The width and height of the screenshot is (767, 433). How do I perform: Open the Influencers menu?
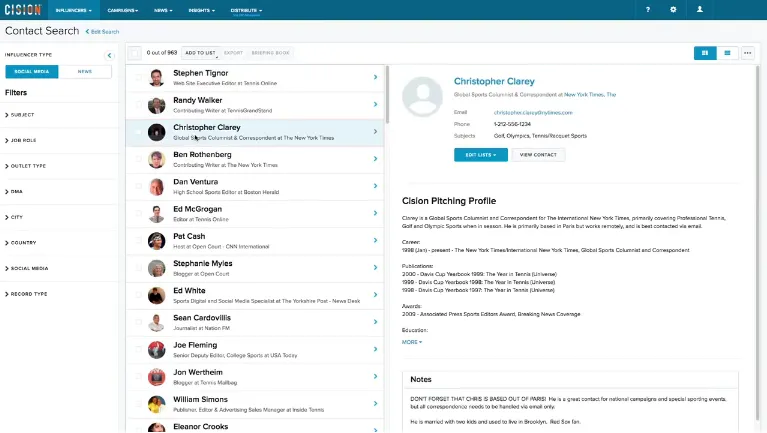point(73,10)
